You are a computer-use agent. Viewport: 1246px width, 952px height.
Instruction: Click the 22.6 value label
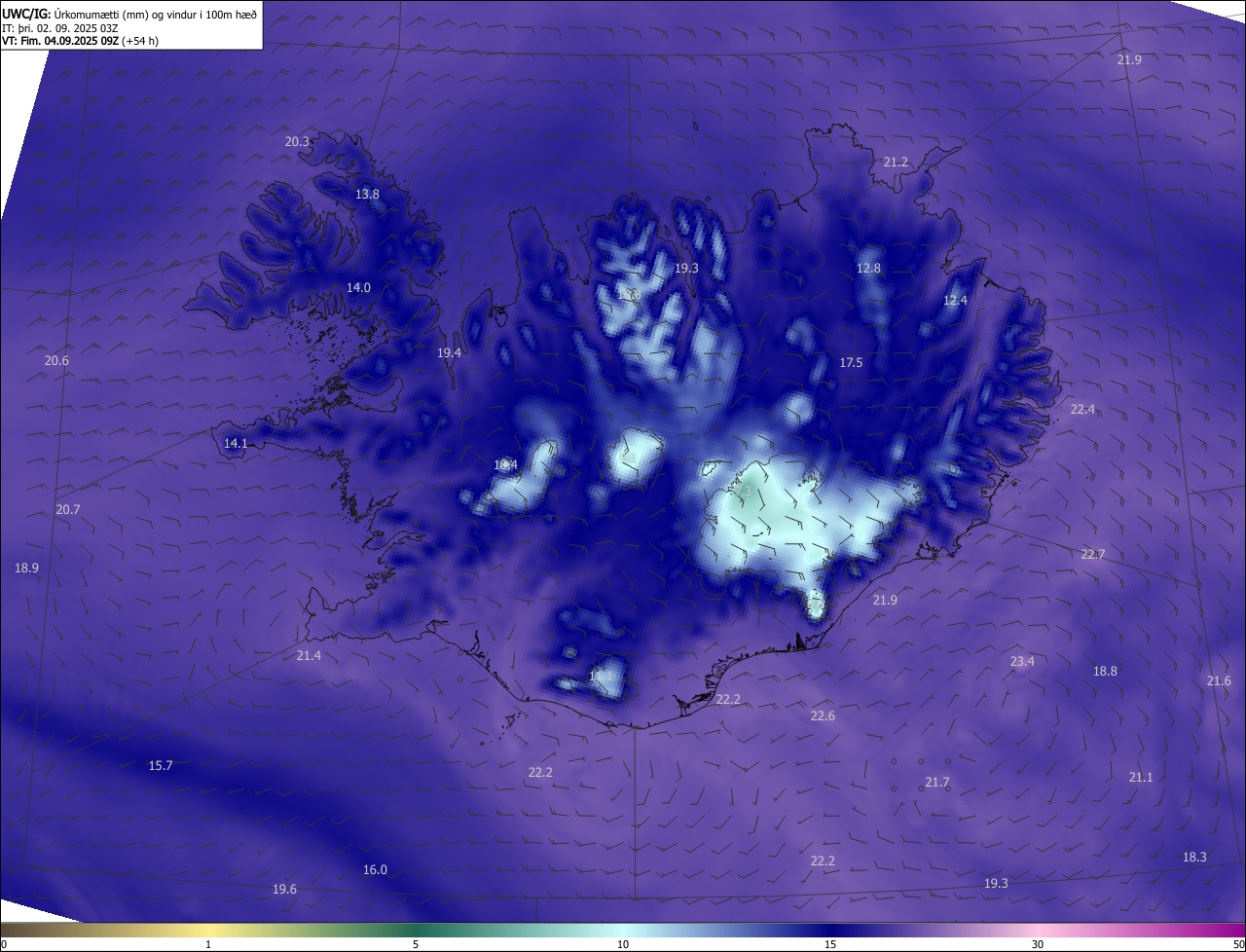tap(823, 716)
